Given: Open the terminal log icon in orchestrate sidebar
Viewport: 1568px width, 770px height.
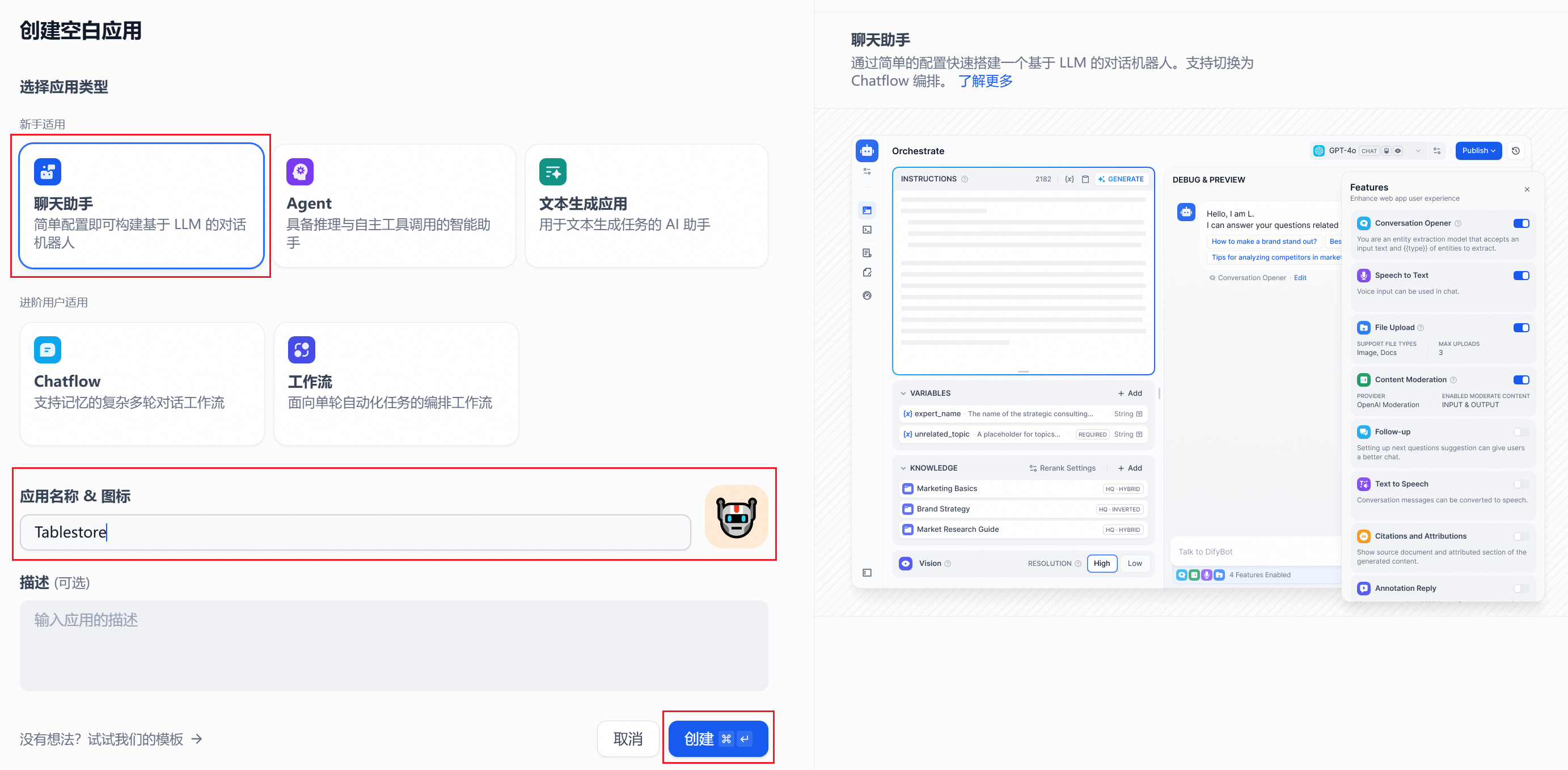Looking at the screenshot, I should click(x=868, y=230).
